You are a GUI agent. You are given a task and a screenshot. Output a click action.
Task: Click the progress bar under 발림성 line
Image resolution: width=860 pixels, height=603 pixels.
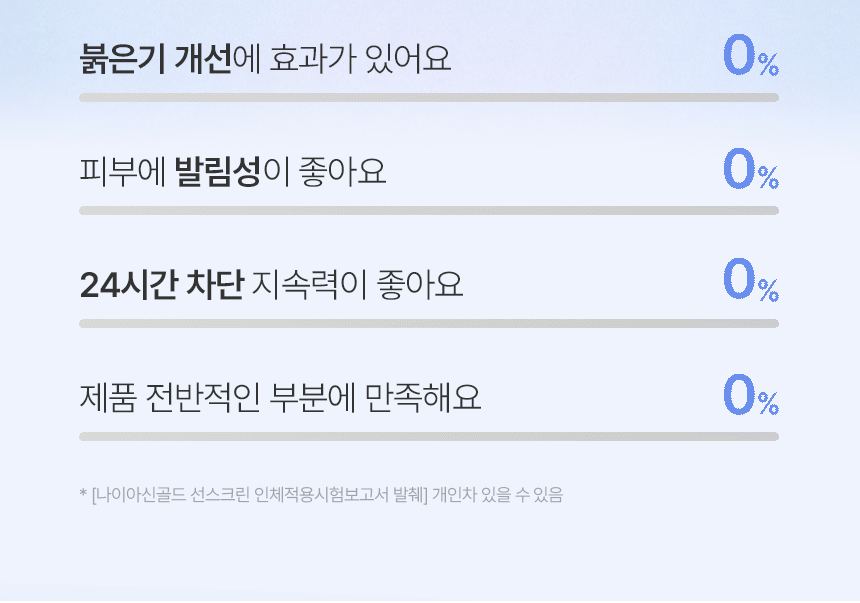pyautogui.click(x=429, y=211)
